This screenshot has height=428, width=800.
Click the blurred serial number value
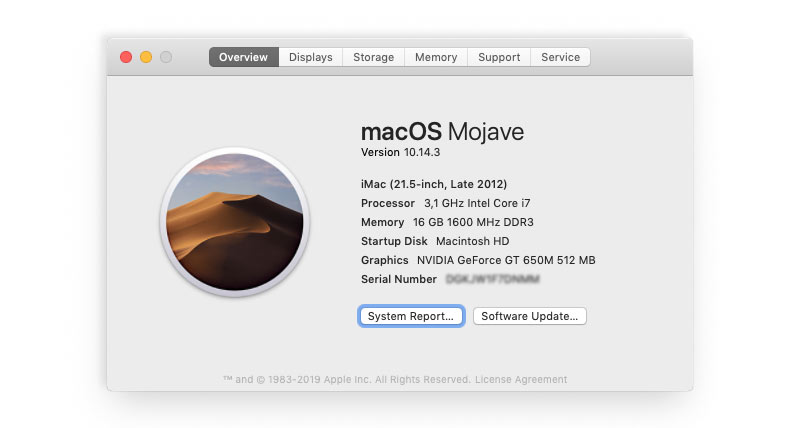[492, 279]
